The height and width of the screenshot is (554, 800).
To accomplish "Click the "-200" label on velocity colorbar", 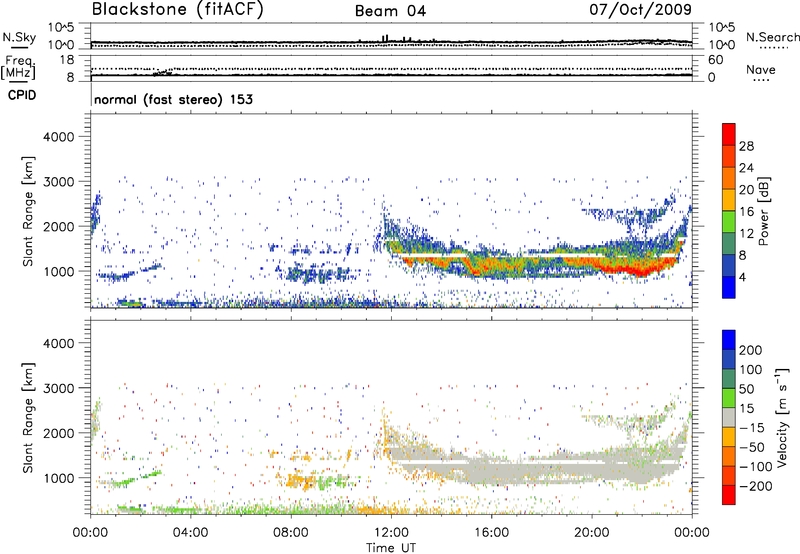I will tap(756, 487).
